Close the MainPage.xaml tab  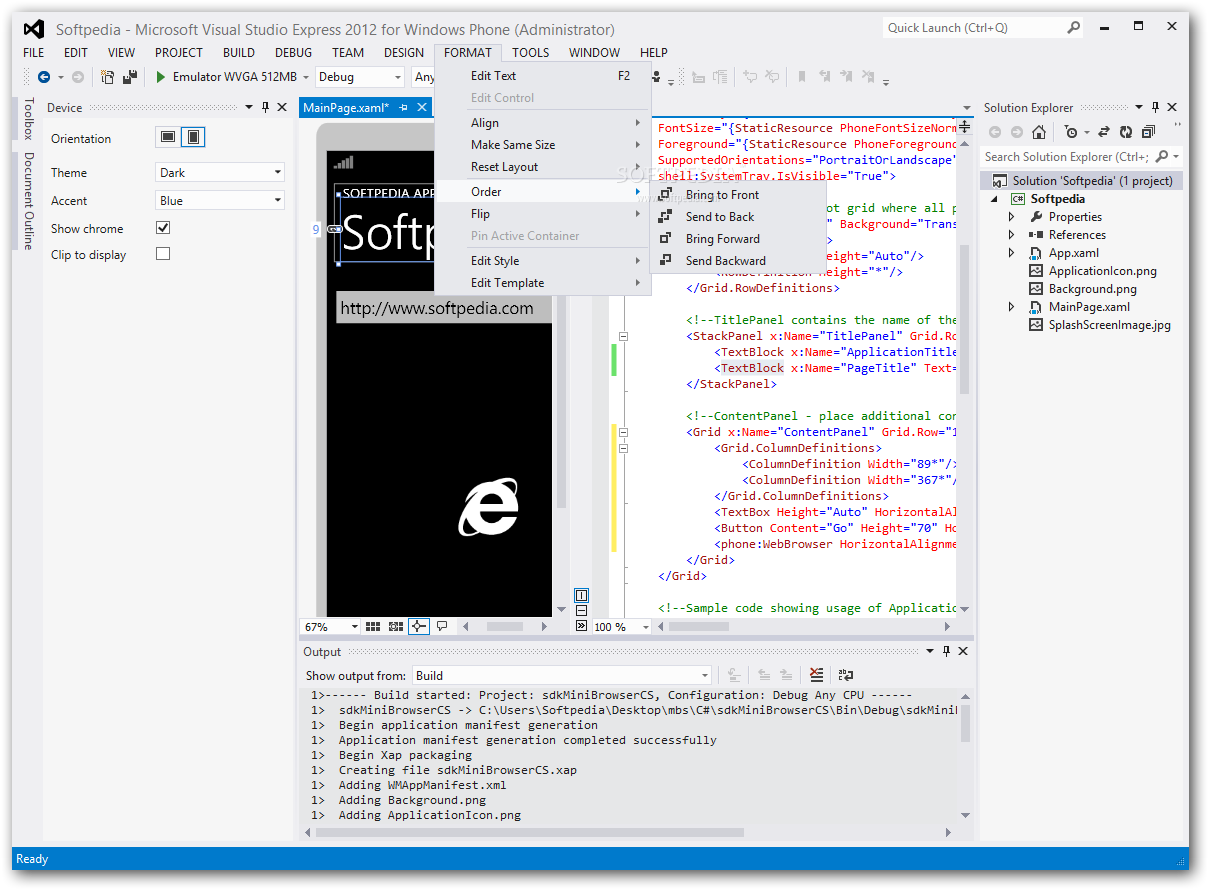click(x=421, y=107)
